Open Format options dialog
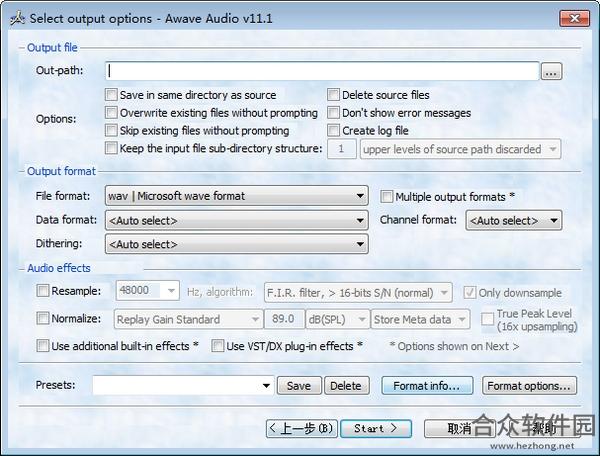Image resolution: width=600 pixels, height=456 pixels. [x=529, y=386]
